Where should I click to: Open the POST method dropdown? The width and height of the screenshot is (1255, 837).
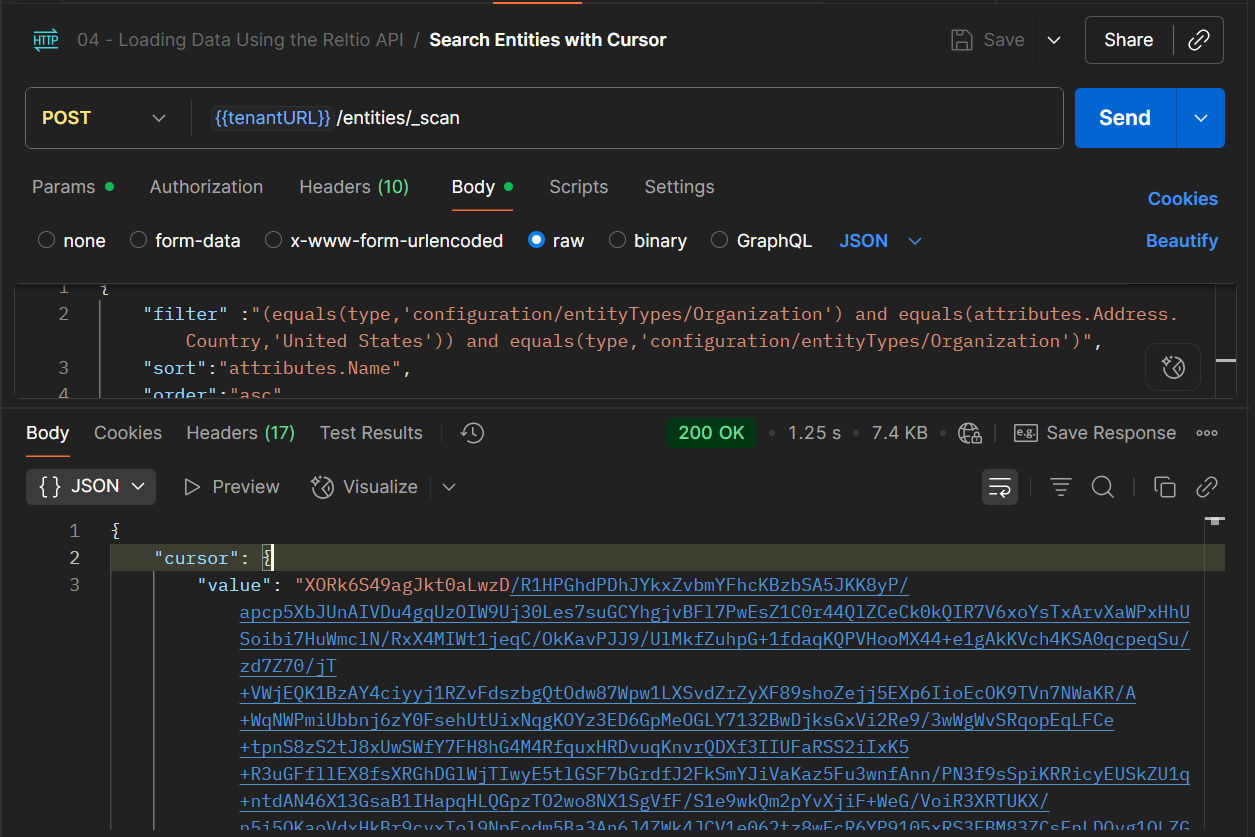pos(104,118)
